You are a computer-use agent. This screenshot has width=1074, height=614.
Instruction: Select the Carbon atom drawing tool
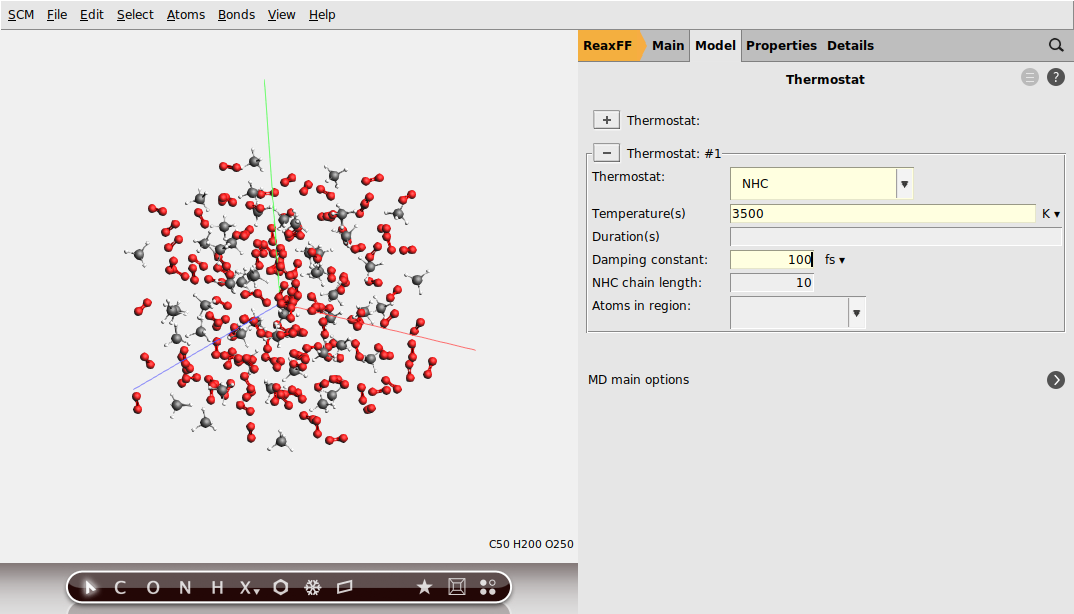[120, 587]
